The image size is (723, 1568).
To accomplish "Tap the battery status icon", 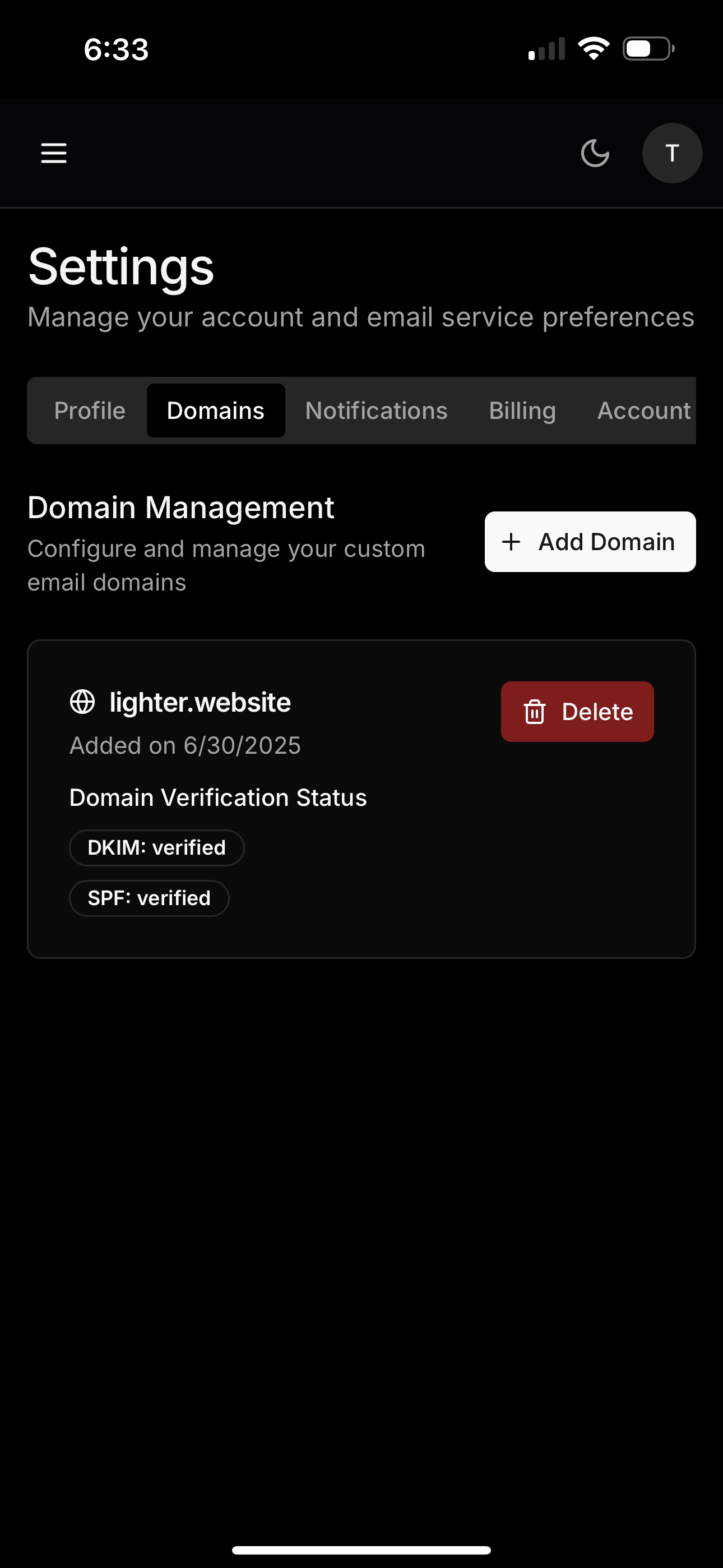I will click(649, 49).
